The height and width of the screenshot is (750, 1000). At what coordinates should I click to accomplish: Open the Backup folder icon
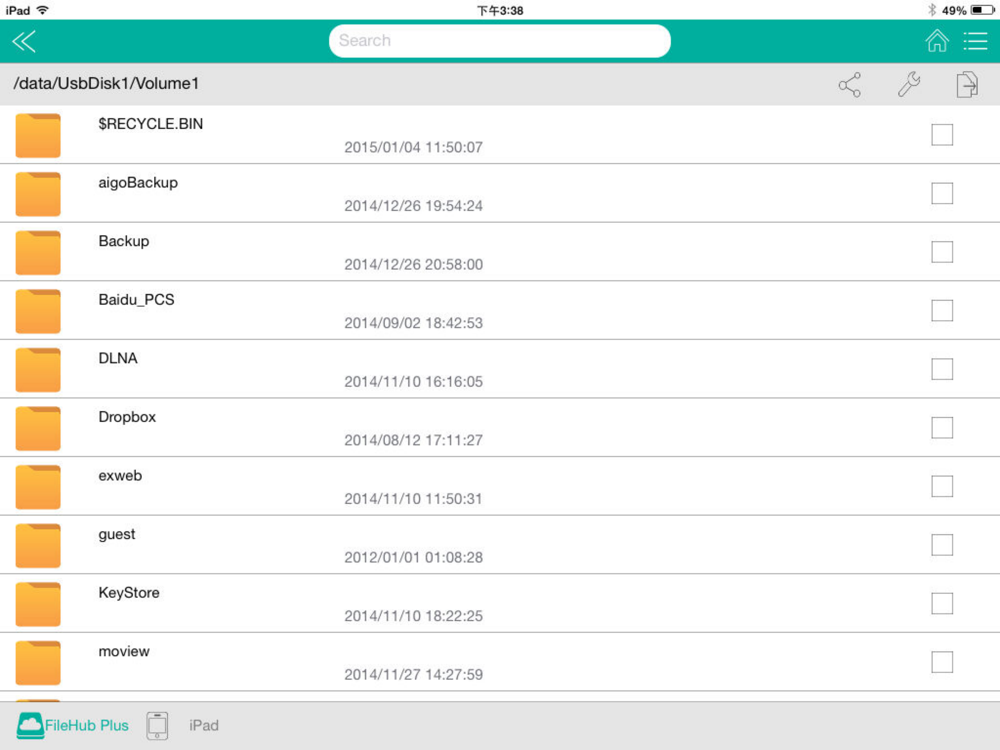38,253
